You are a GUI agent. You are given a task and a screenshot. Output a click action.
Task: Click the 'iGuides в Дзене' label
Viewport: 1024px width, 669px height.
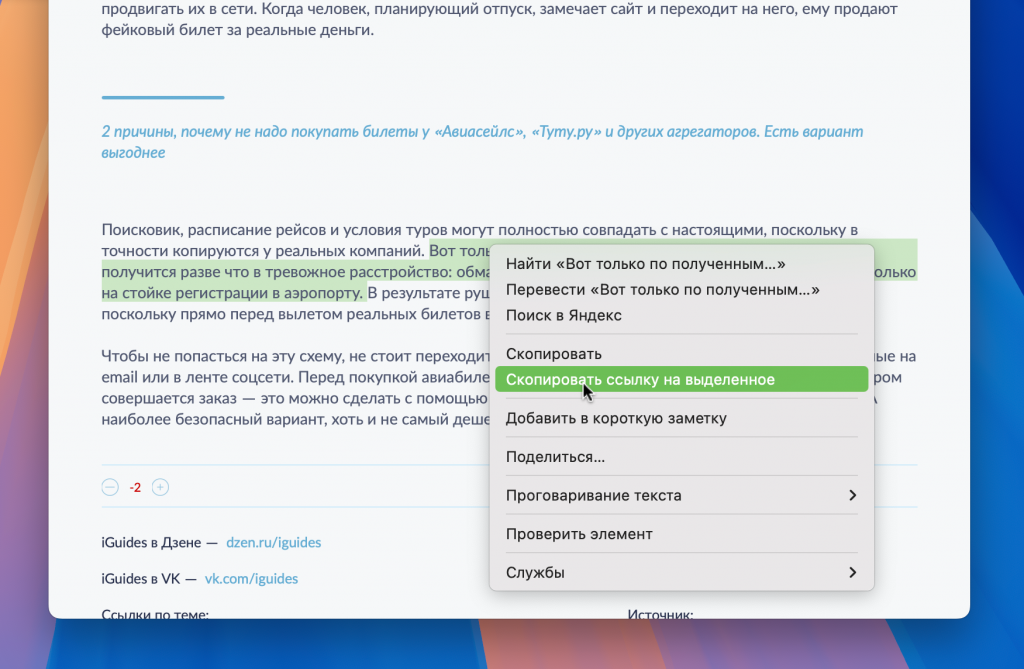coord(151,542)
